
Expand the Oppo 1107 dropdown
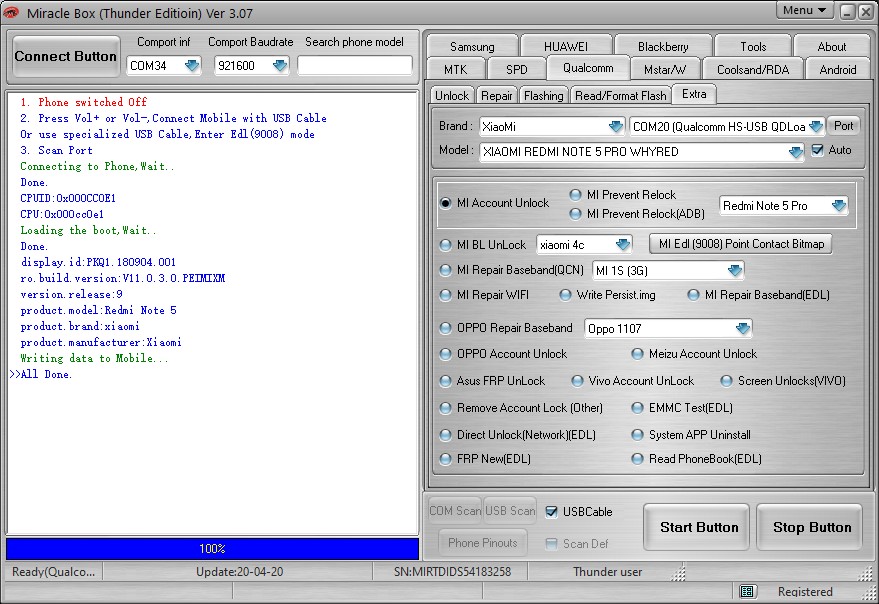click(743, 329)
